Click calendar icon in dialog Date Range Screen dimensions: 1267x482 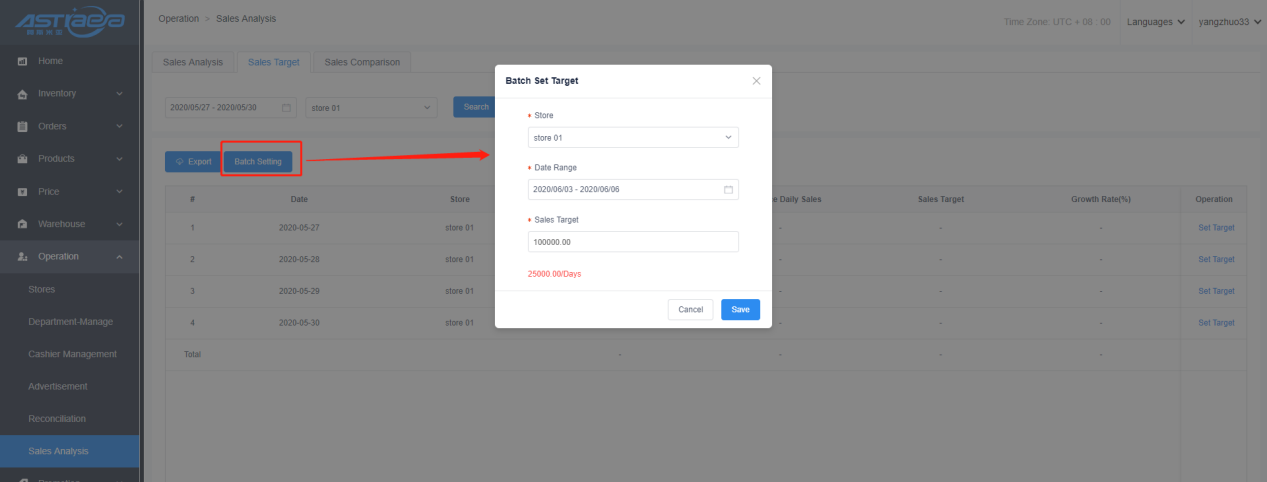tap(728, 189)
